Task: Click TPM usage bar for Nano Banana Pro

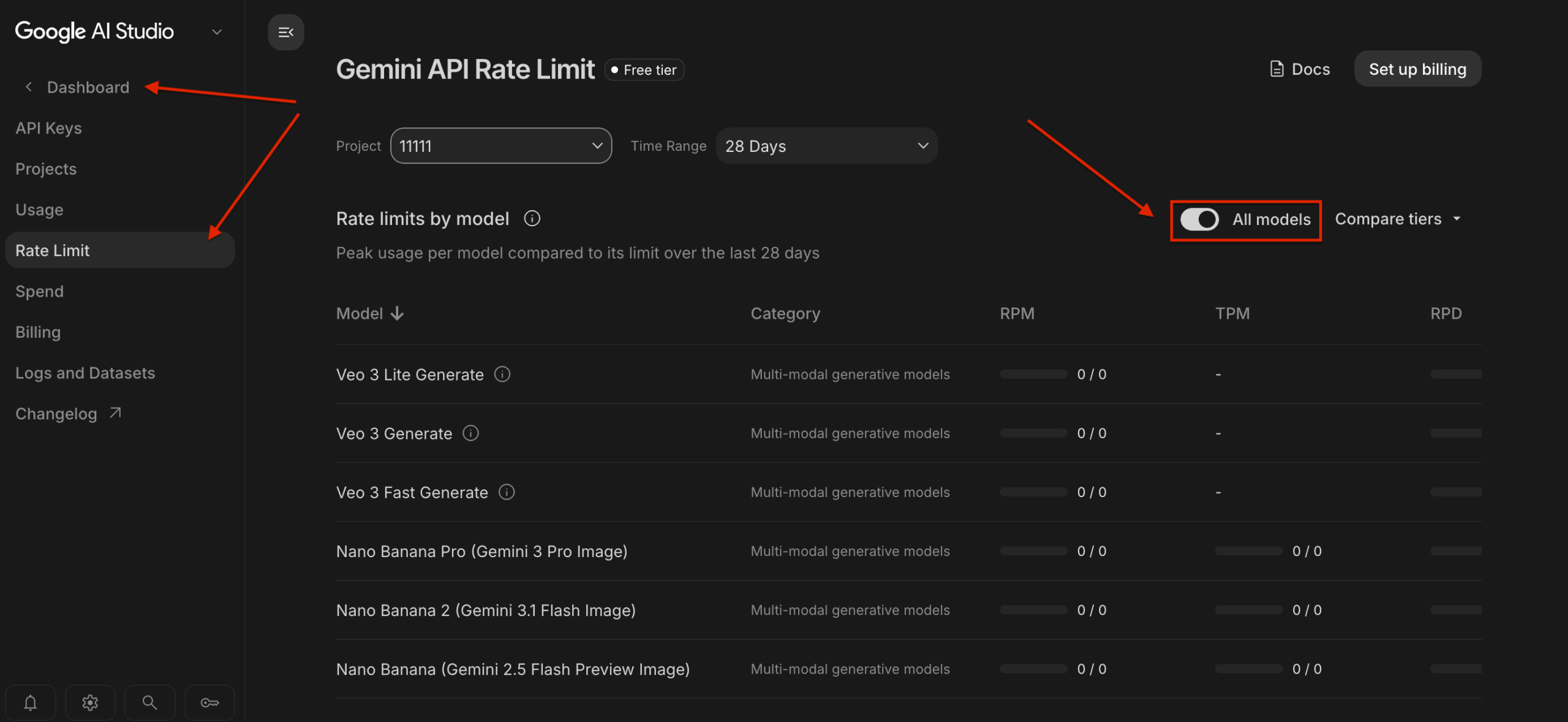Action: pos(1248,552)
